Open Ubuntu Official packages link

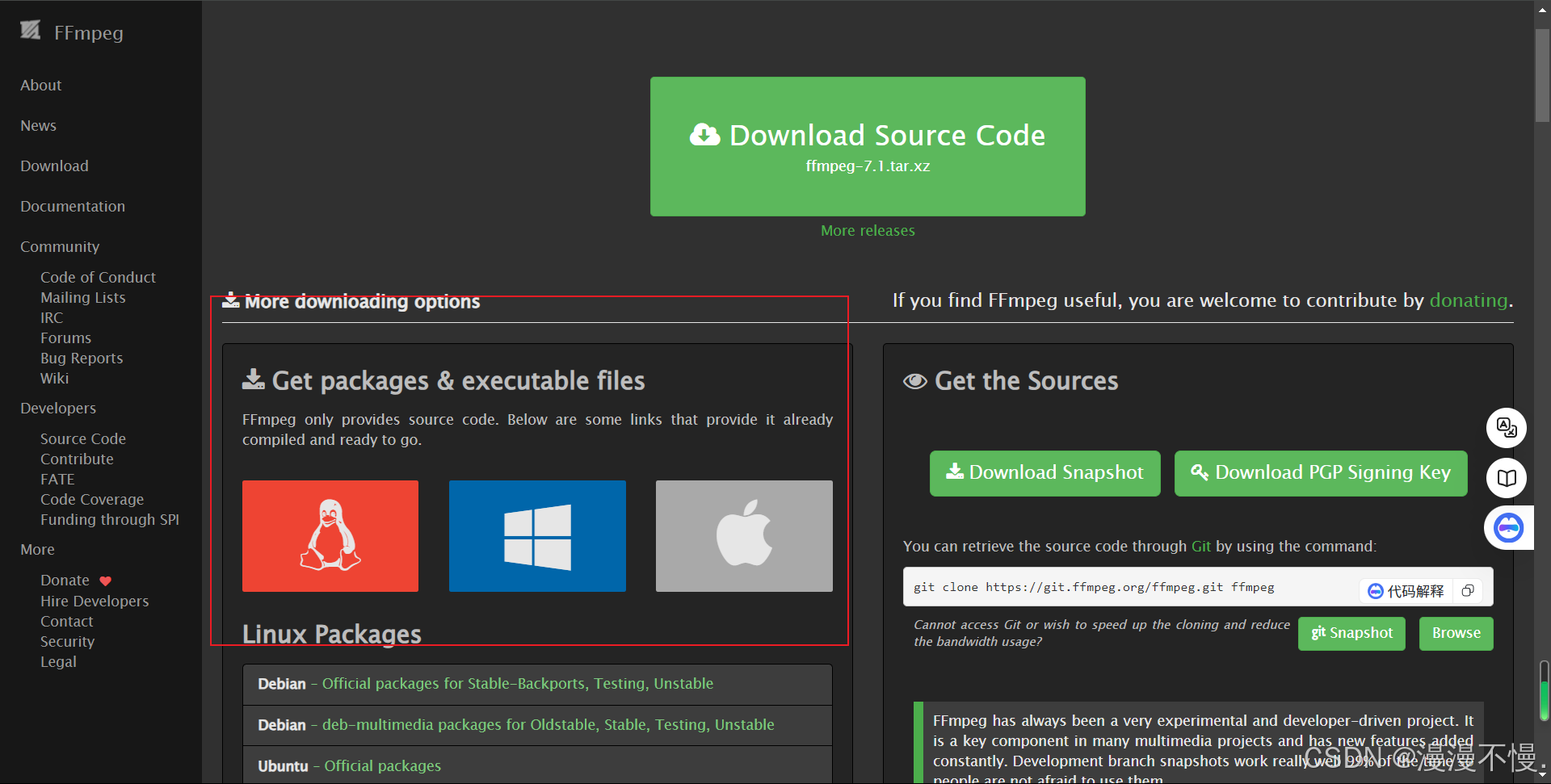click(x=383, y=766)
